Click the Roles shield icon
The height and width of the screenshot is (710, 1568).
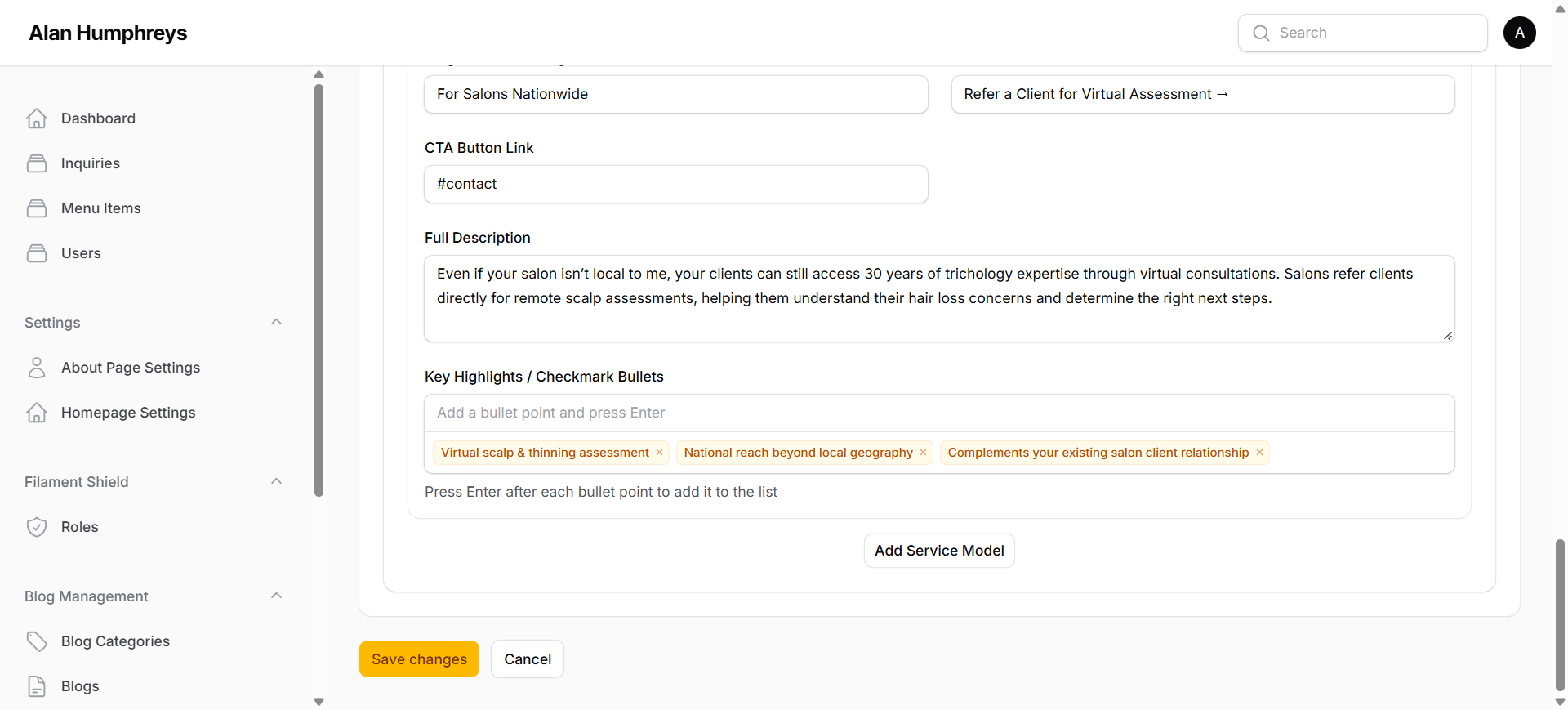coord(37,527)
